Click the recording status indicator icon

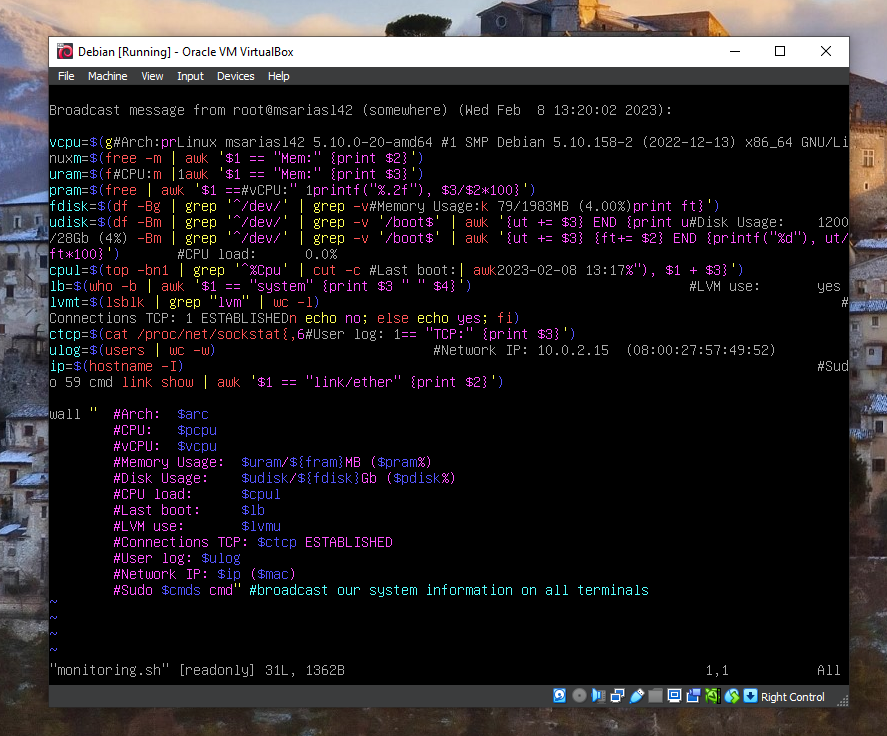[x=694, y=696]
